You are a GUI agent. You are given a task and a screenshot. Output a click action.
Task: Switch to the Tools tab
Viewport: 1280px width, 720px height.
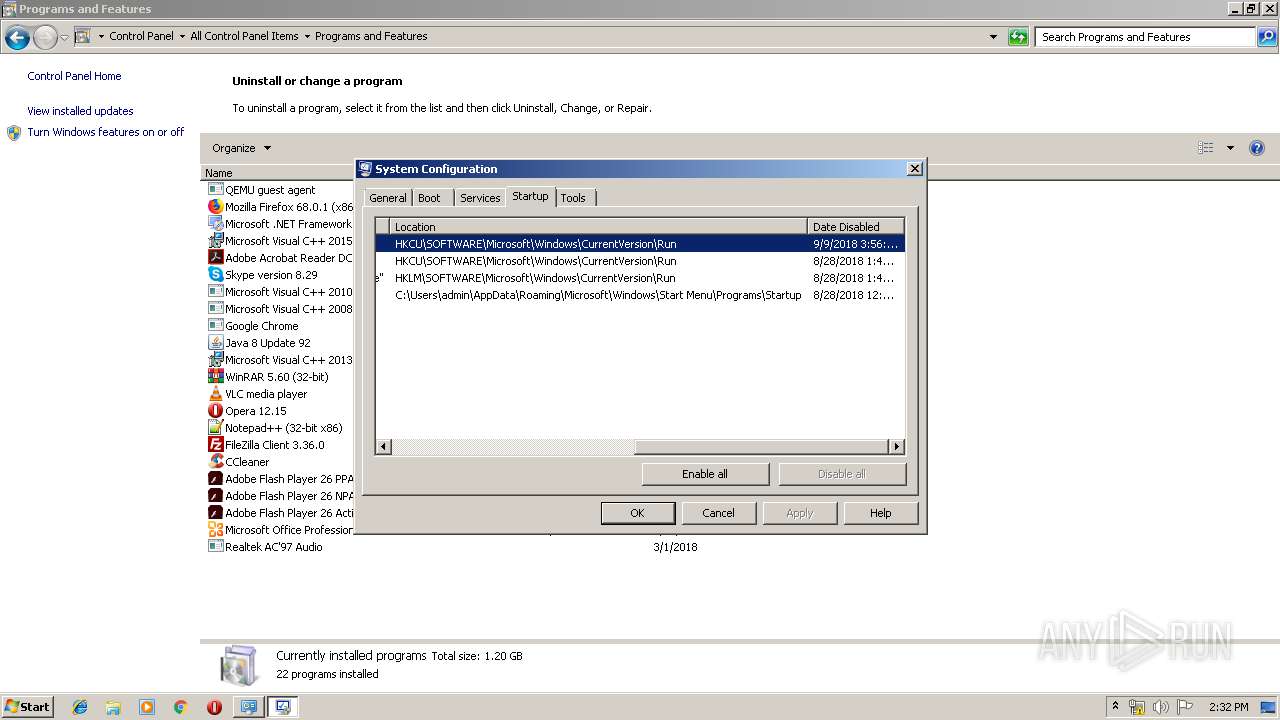[573, 198]
